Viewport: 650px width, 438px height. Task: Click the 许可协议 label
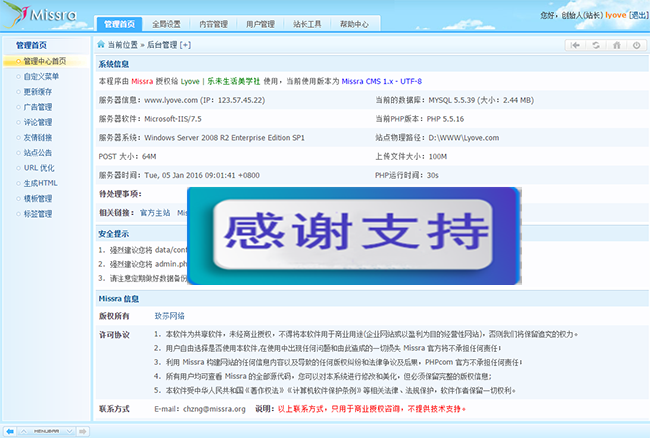[114, 335]
